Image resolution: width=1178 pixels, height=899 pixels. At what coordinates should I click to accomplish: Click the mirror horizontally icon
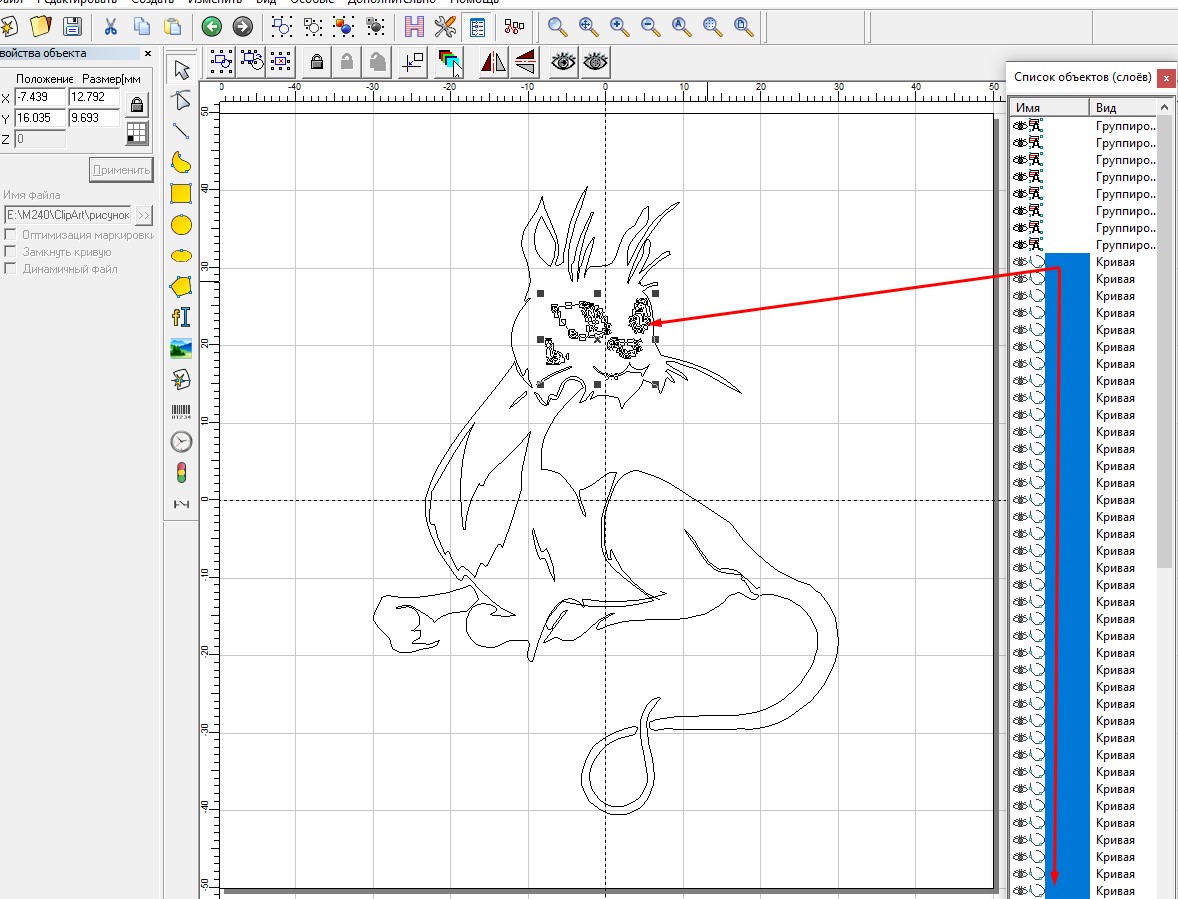point(493,62)
